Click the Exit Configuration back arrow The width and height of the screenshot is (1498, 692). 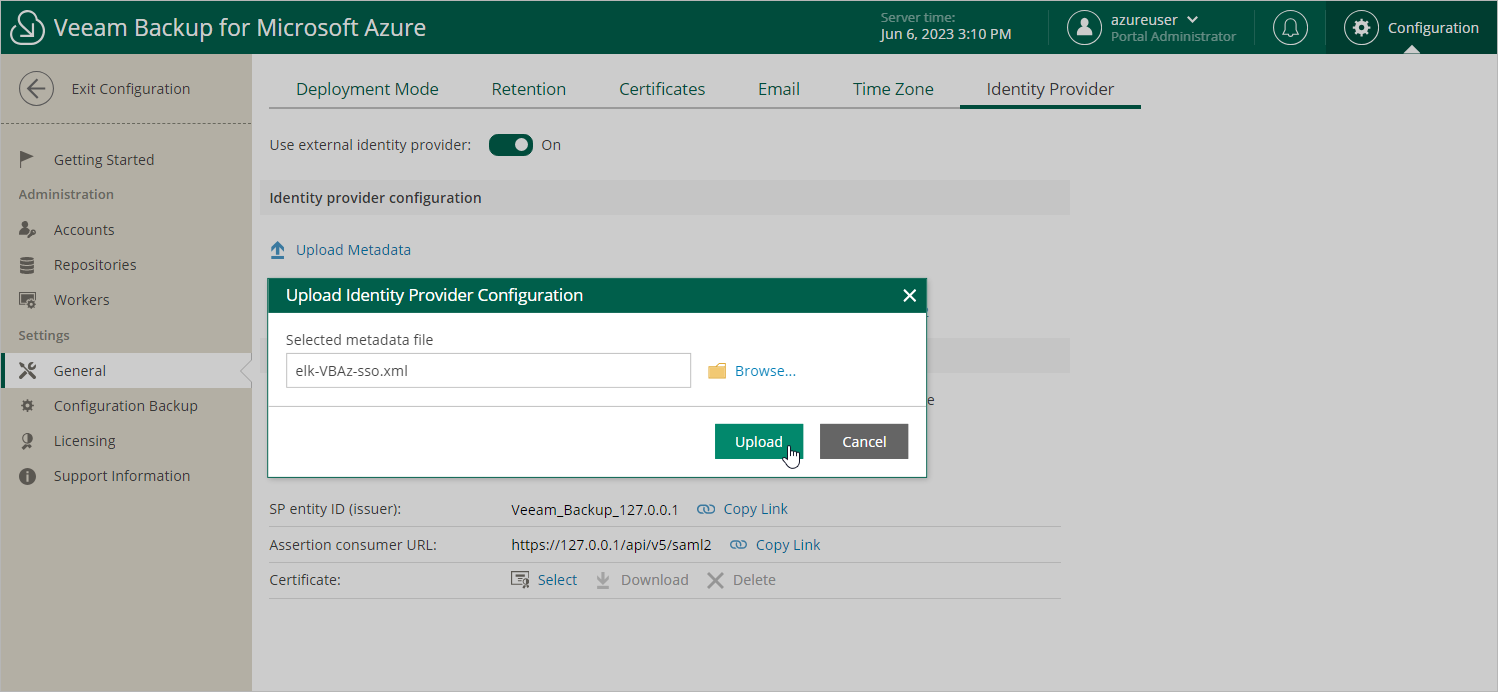coord(36,89)
